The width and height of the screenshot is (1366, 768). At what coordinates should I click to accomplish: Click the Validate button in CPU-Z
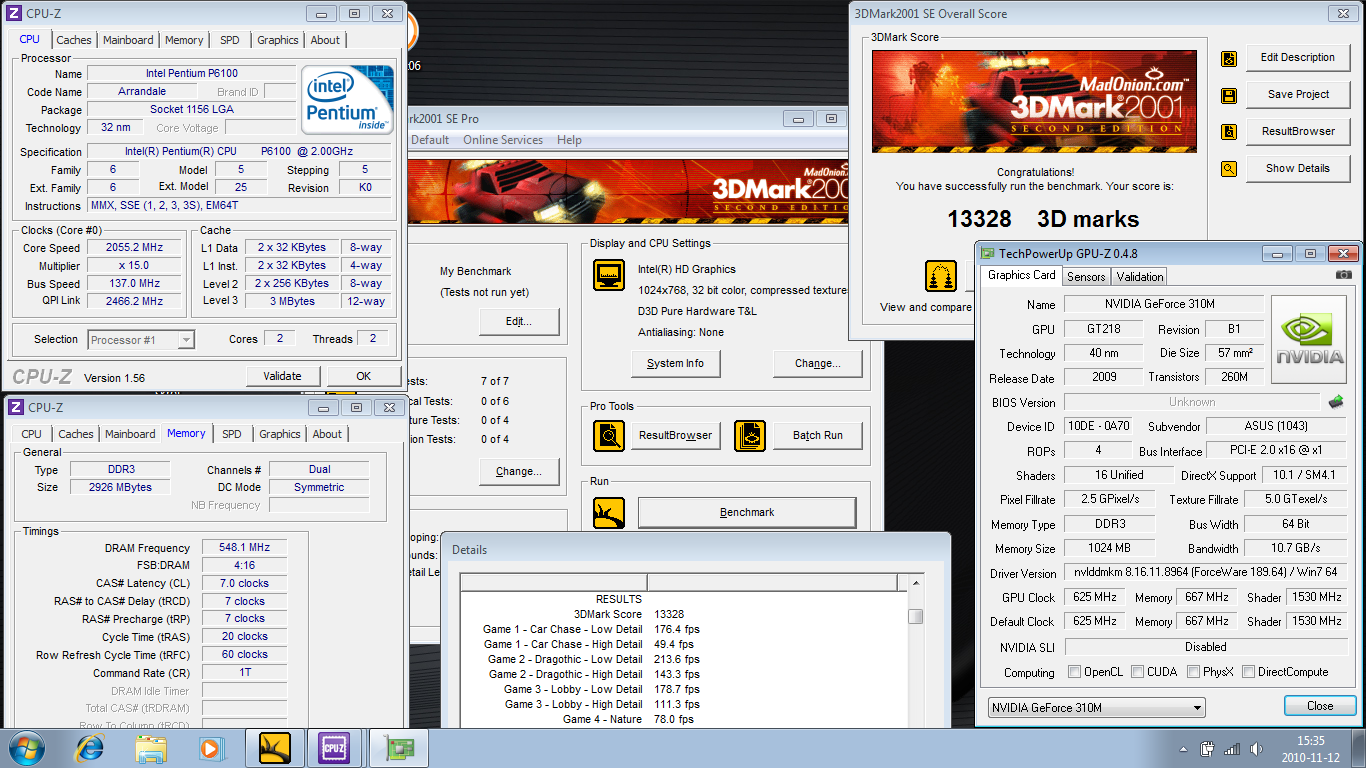282,376
